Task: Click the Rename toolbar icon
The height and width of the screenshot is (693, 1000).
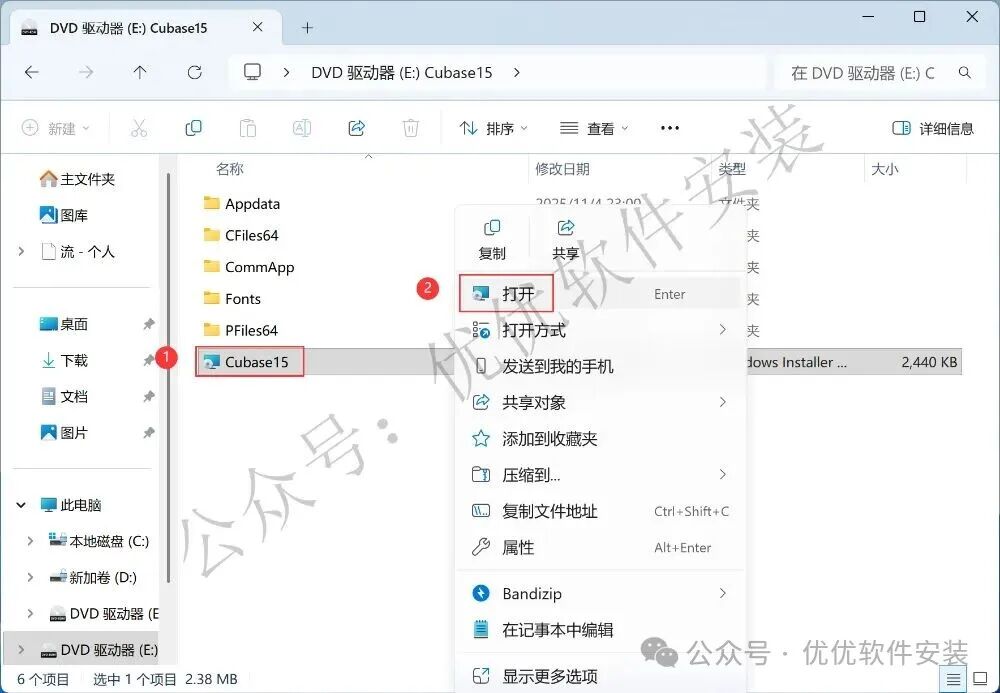Action: tap(302, 128)
